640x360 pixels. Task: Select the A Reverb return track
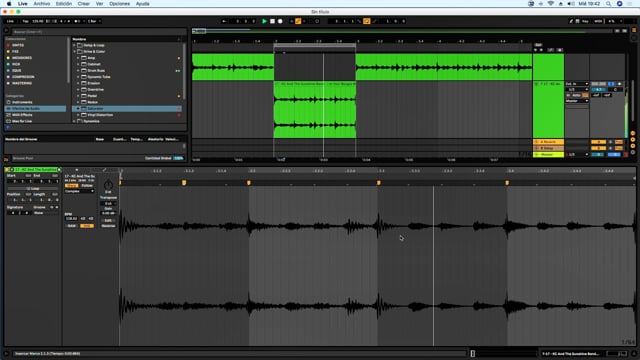pyautogui.click(x=548, y=142)
